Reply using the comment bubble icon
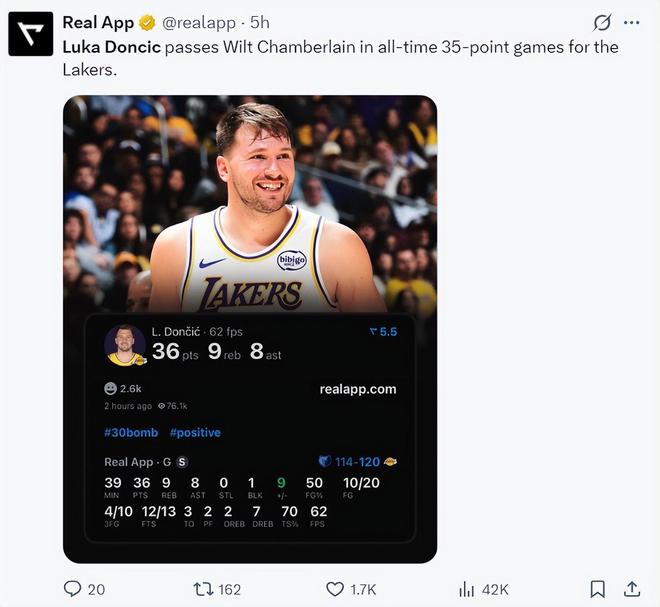The height and width of the screenshot is (607, 660). pyautogui.click(x=73, y=589)
